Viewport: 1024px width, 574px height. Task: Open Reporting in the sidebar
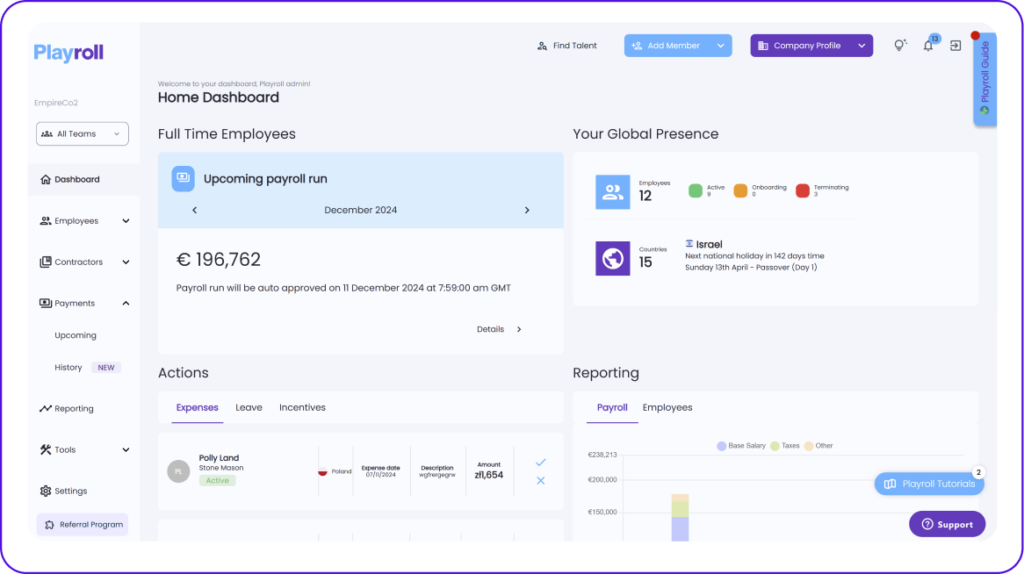click(x=74, y=409)
